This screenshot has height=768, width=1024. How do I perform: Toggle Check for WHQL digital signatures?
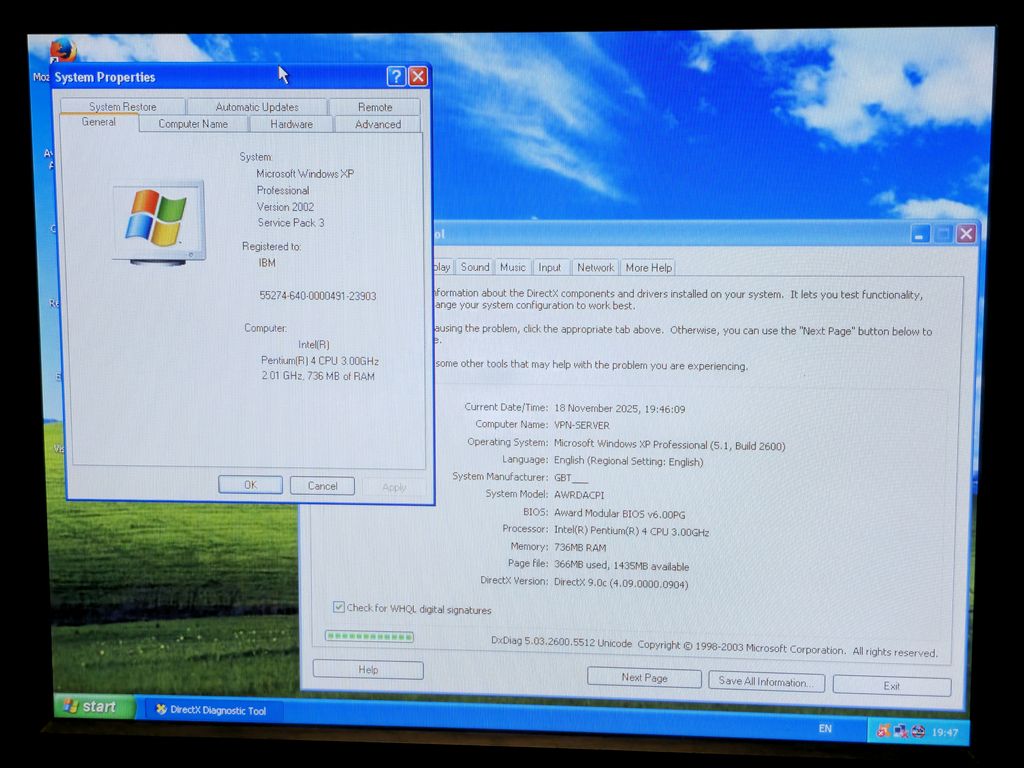click(339, 608)
